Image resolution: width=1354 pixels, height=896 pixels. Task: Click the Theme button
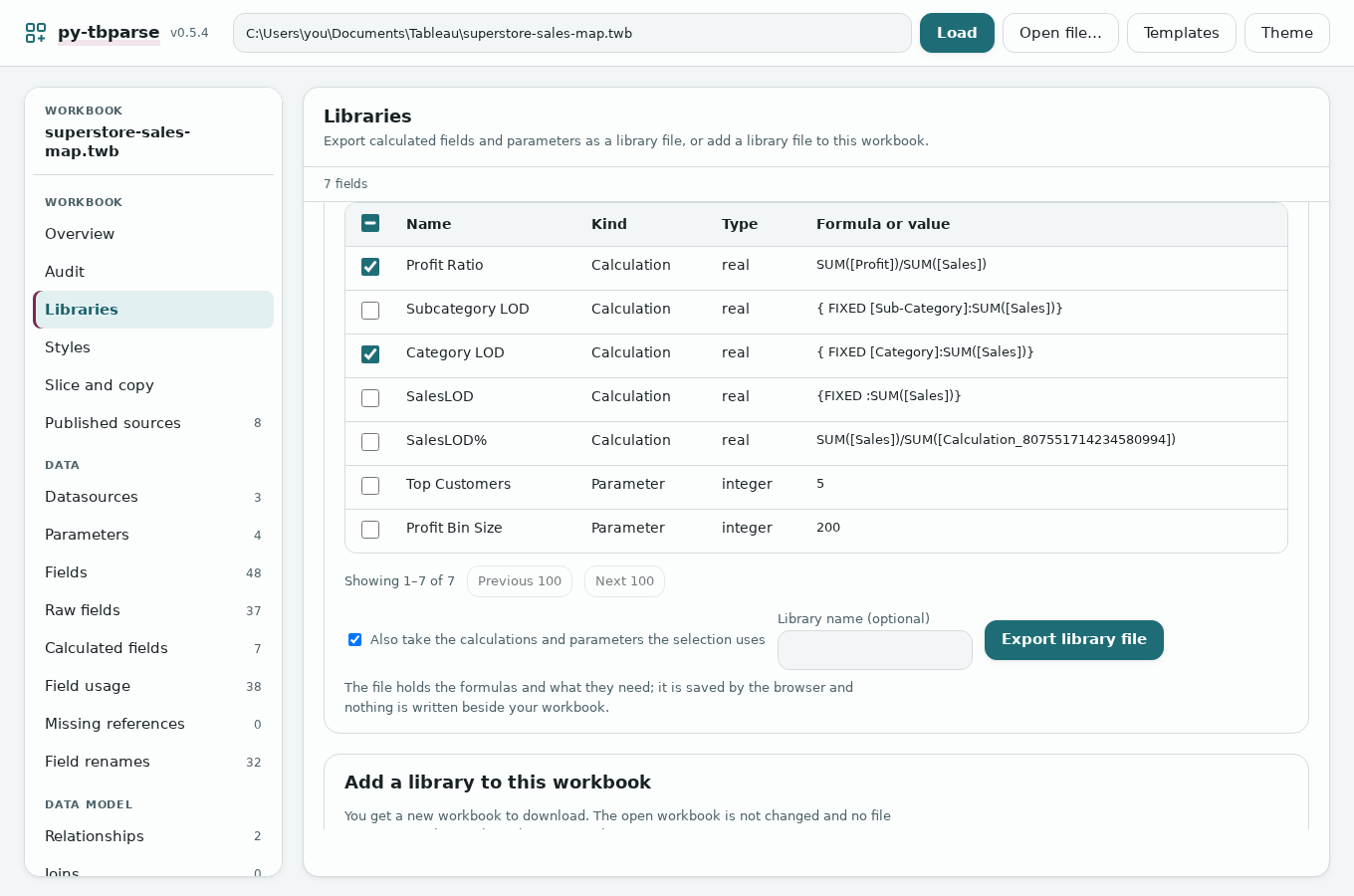point(1287,33)
